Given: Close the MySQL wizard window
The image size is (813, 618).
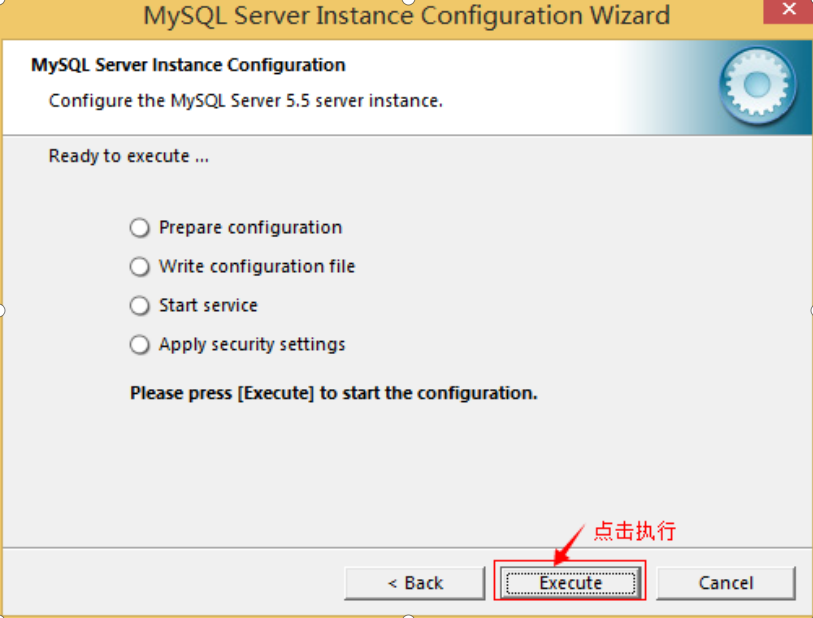Looking at the screenshot, I should coord(788,10).
